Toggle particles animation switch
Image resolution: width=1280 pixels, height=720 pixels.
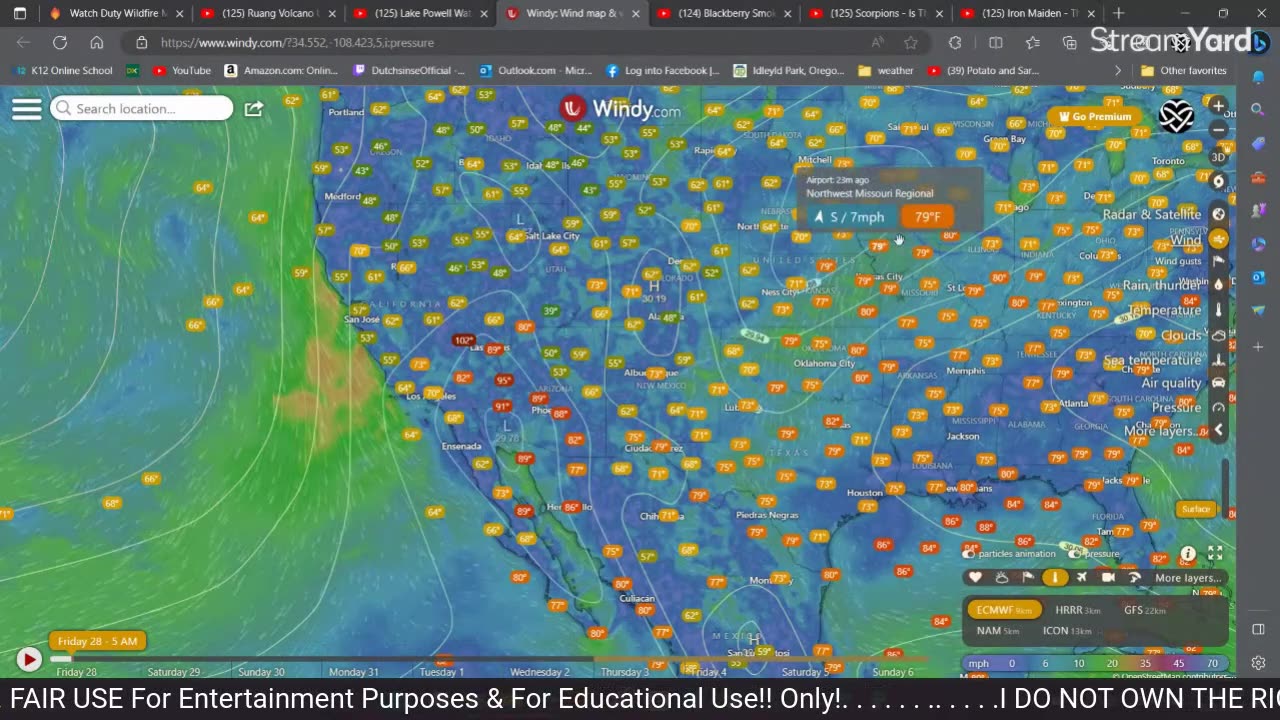(969, 553)
